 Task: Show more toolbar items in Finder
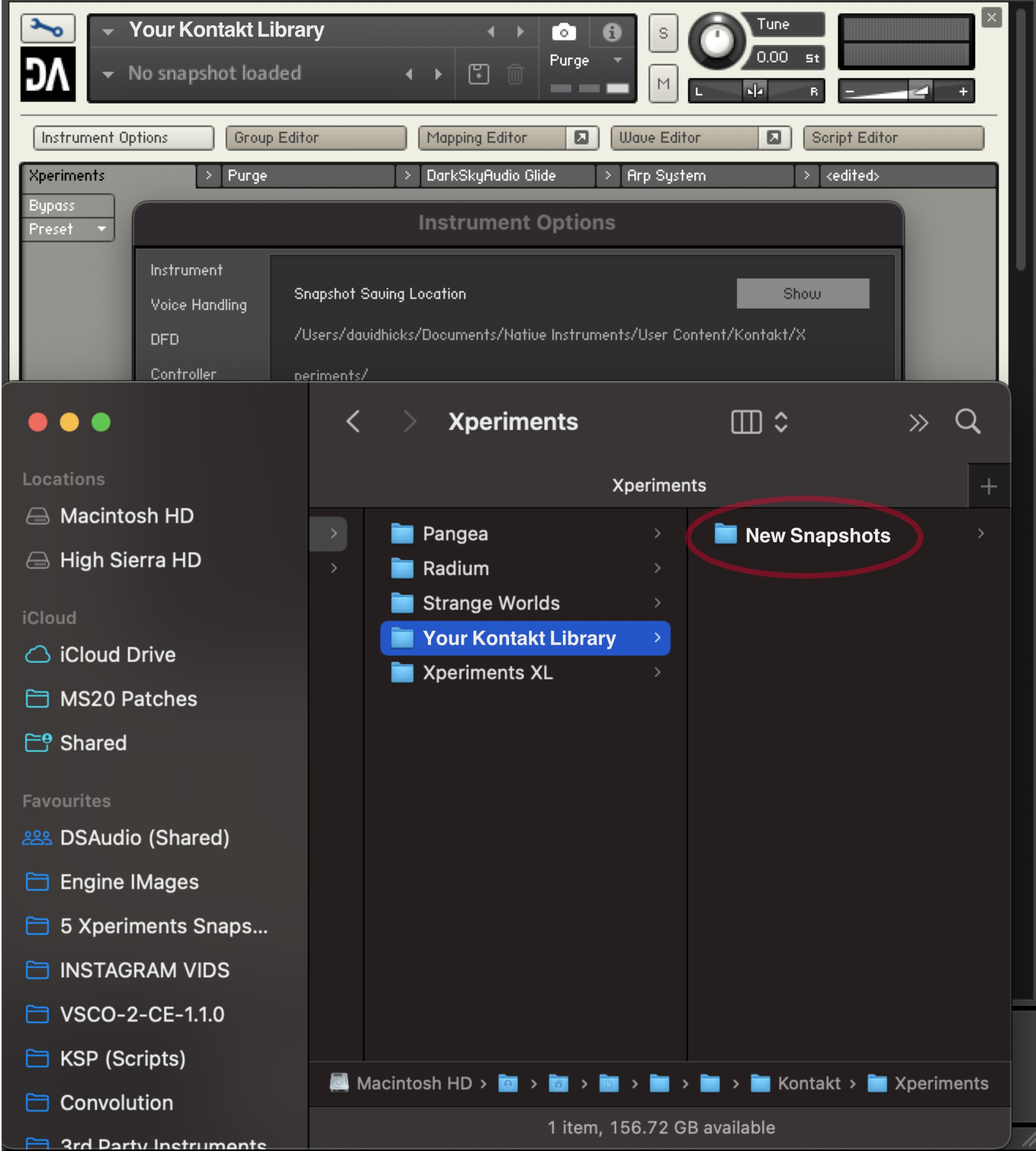[918, 423]
